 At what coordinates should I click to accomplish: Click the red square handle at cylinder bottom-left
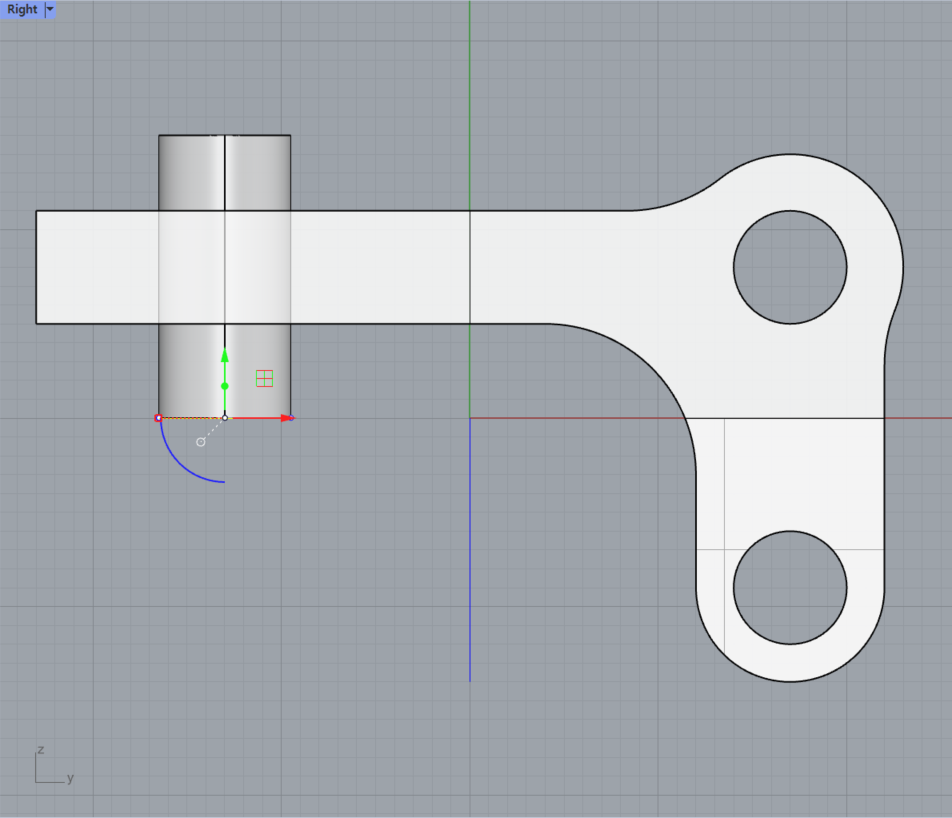[x=158, y=418]
